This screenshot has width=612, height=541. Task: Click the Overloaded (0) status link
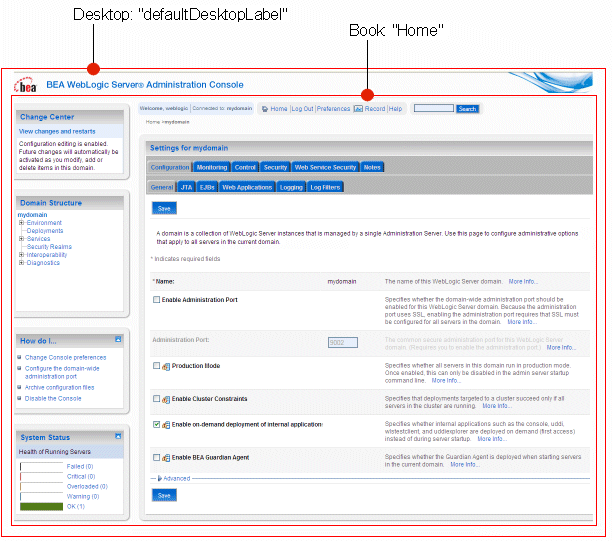click(x=87, y=487)
